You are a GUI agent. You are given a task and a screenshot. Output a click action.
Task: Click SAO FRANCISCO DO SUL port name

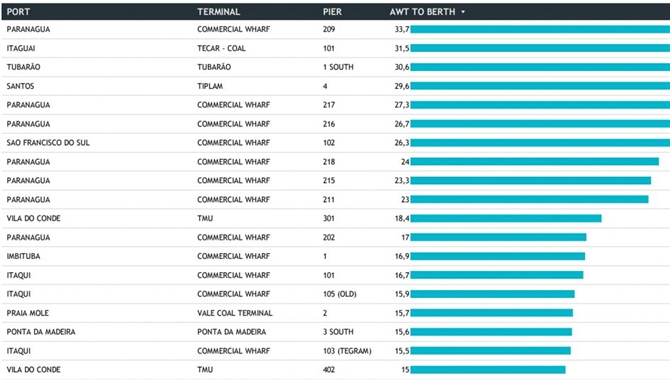coord(48,143)
